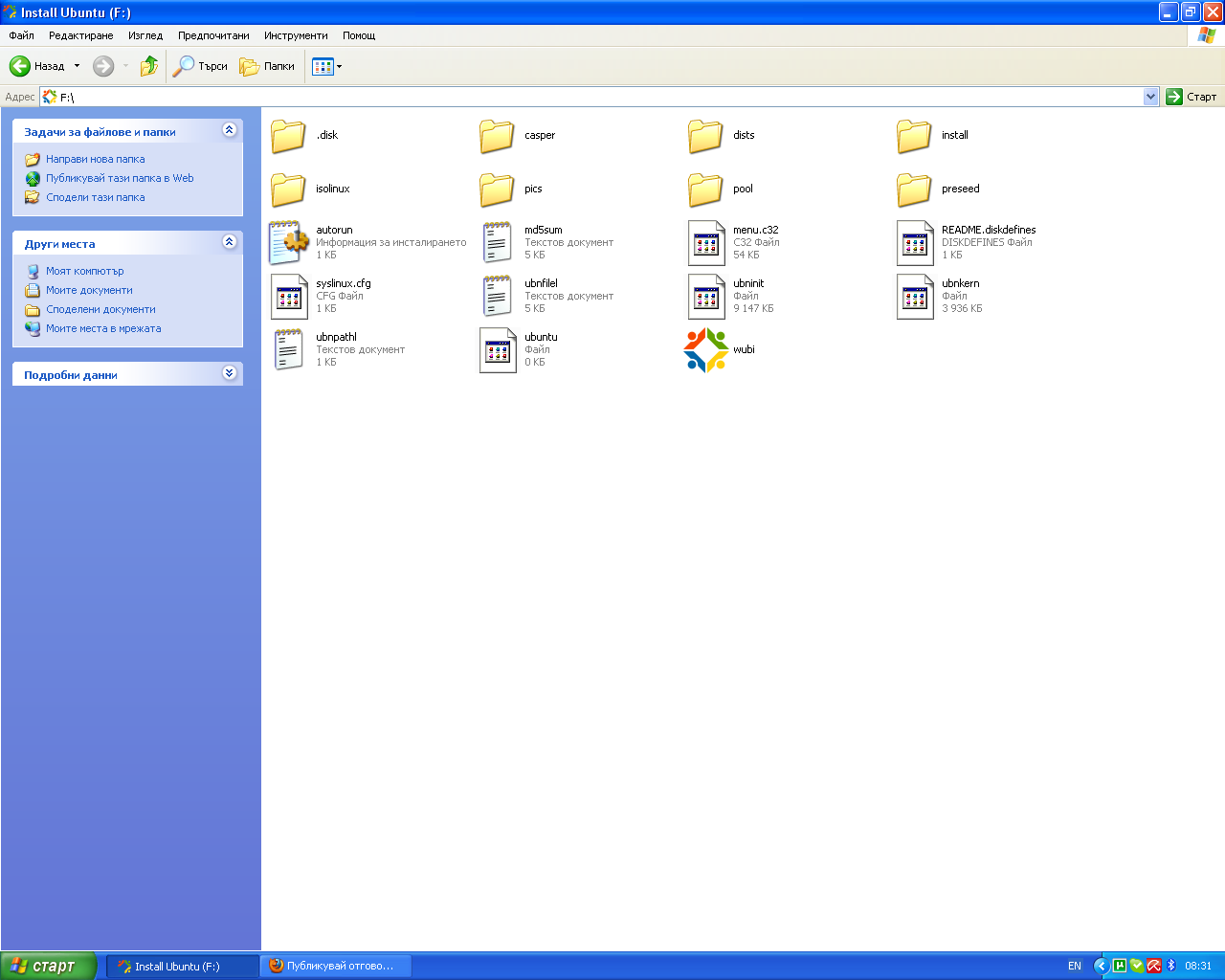This screenshot has width=1225, height=980.
Task: Click the 08:31 taskbar clock
Action: click(x=1198, y=967)
